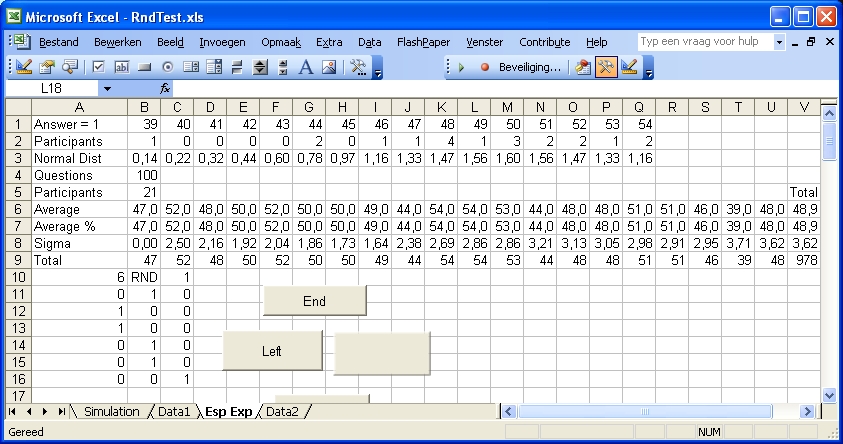The width and height of the screenshot is (843, 444).
Task: Run macro with green play icon
Action: point(461,67)
